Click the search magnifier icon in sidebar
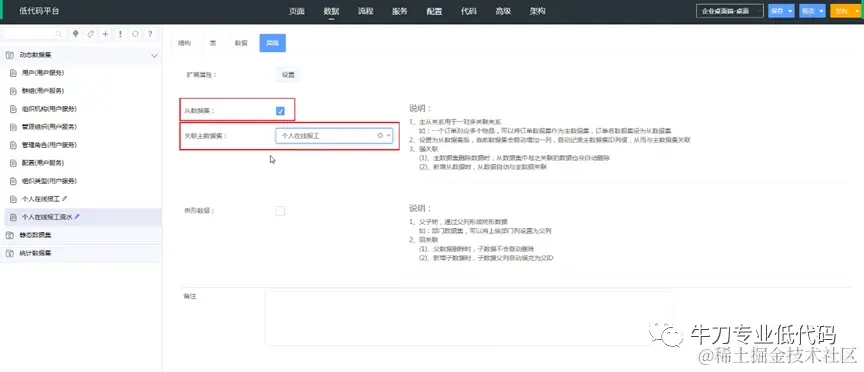Screen dimensions: 864x372 [x=59, y=34]
